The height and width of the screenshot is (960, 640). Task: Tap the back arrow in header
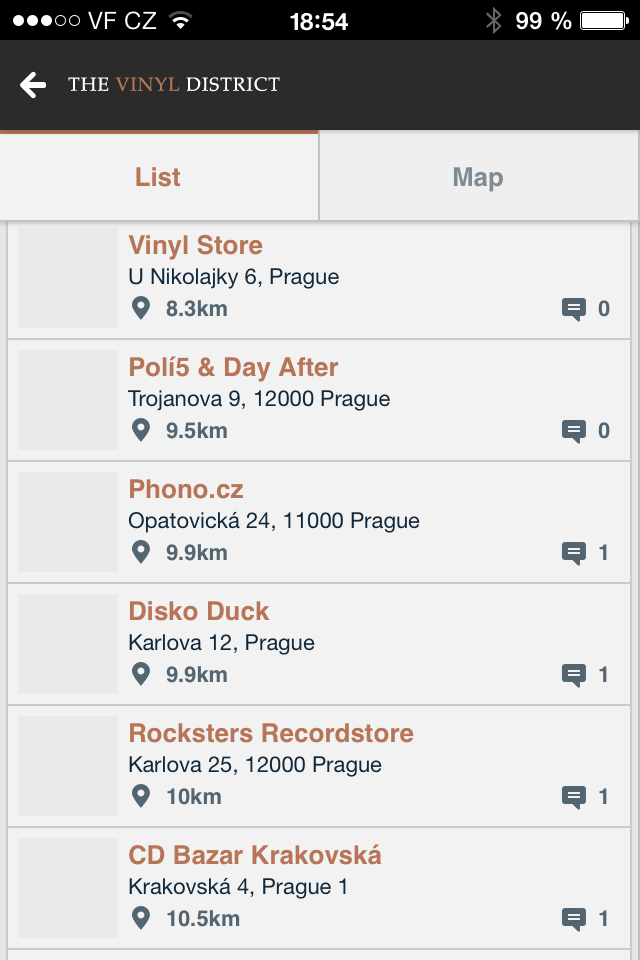point(33,85)
